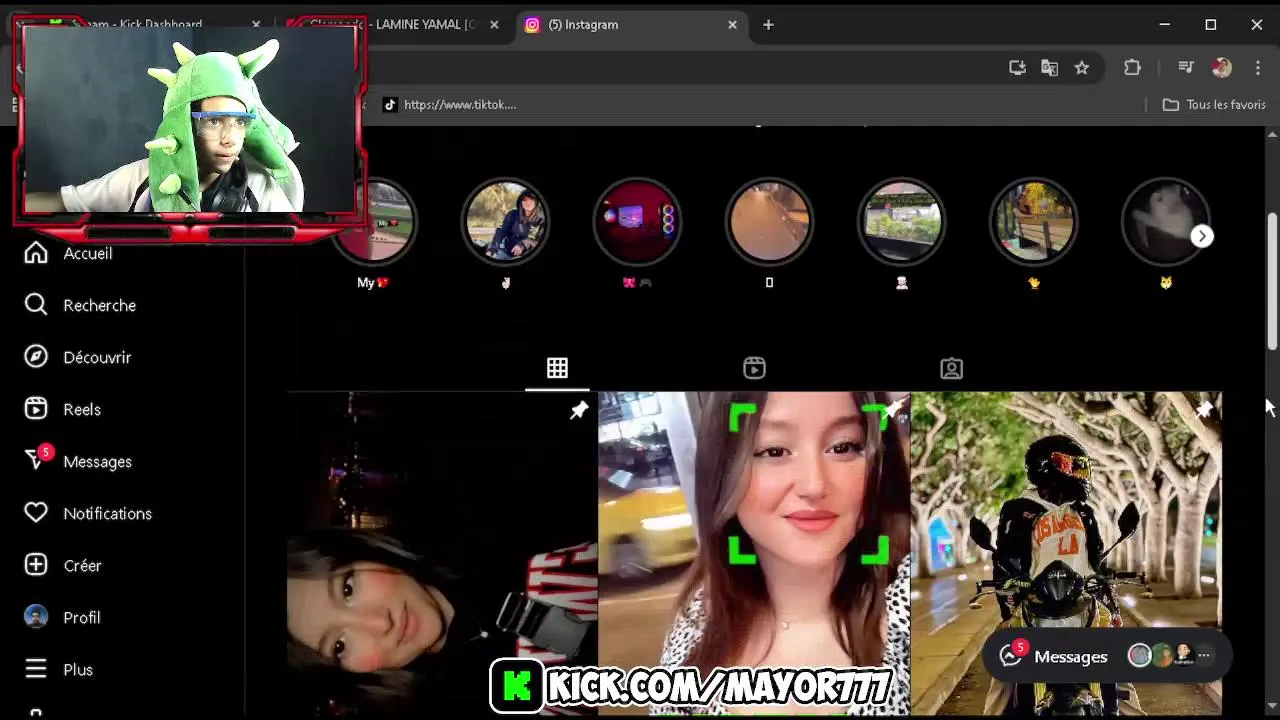Open the 'My' story highlight
This screenshot has width=1280, height=720.
coord(374,222)
